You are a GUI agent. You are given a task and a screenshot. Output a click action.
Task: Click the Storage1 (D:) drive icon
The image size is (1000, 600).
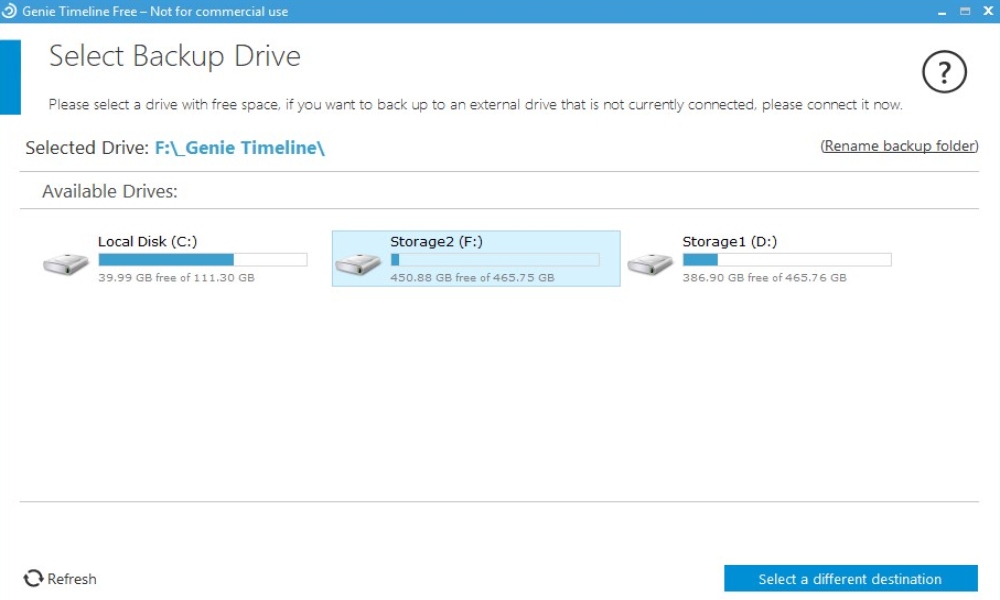click(x=650, y=264)
